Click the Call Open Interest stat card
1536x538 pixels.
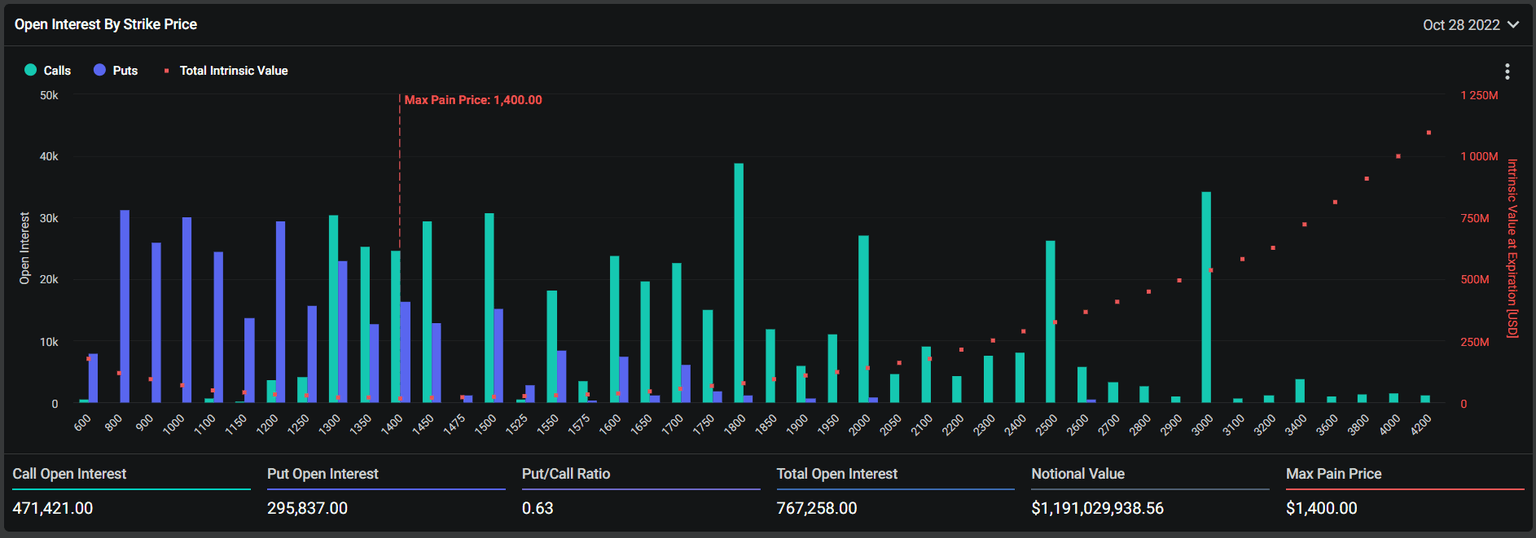point(130,491)
